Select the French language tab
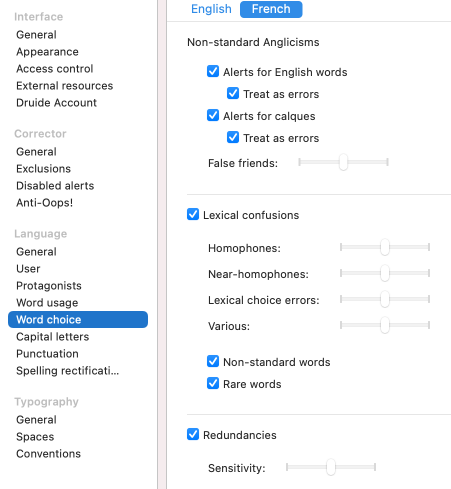The image size is (451, 489). (271, 9)
